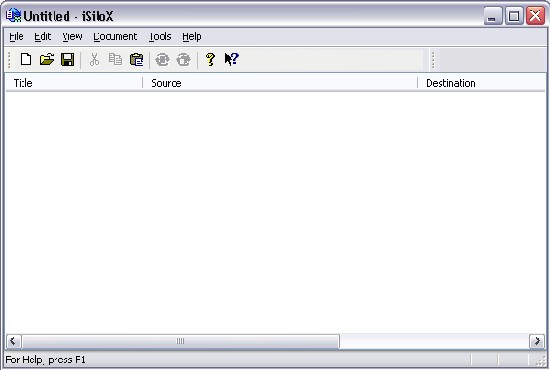550x370 pixels.
Task: Paste from clipboard icon
Action: pyautogui.click(x=136, y=59)
